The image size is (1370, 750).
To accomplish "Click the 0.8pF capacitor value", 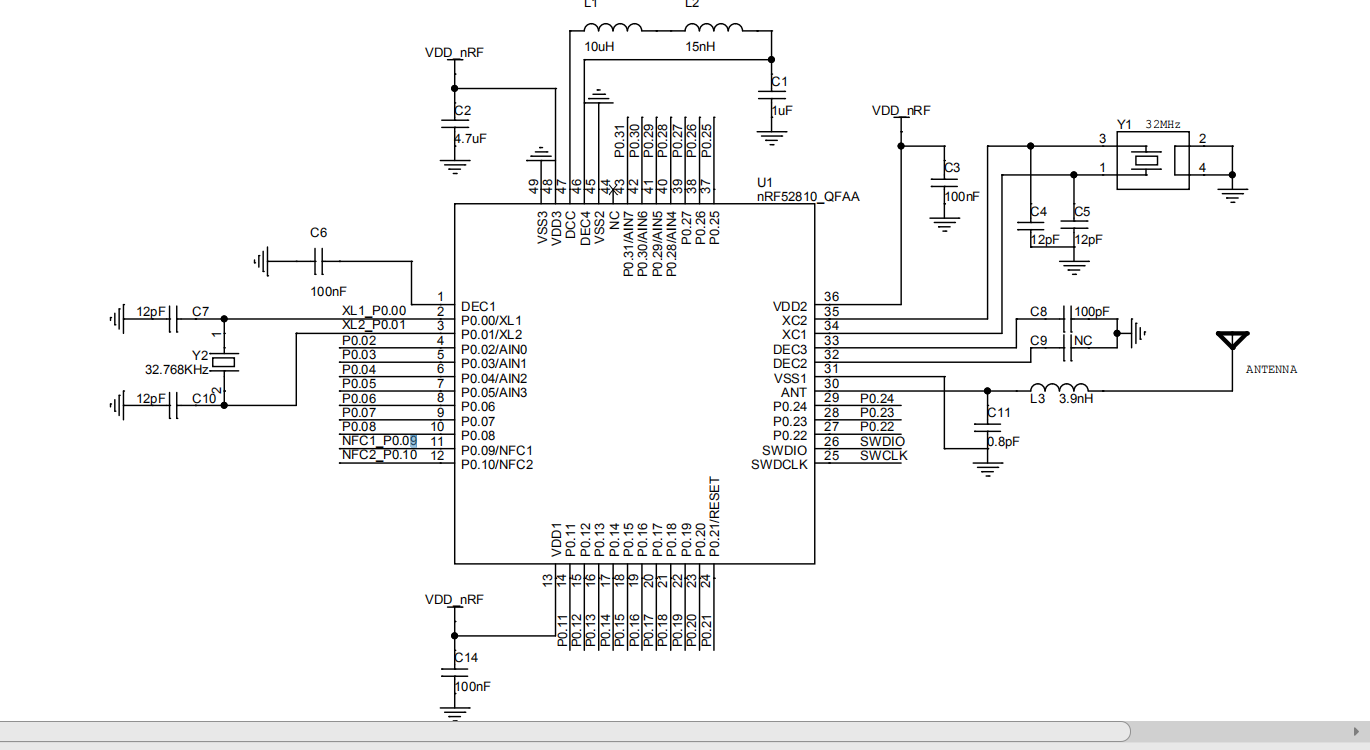I will 1003,441.
